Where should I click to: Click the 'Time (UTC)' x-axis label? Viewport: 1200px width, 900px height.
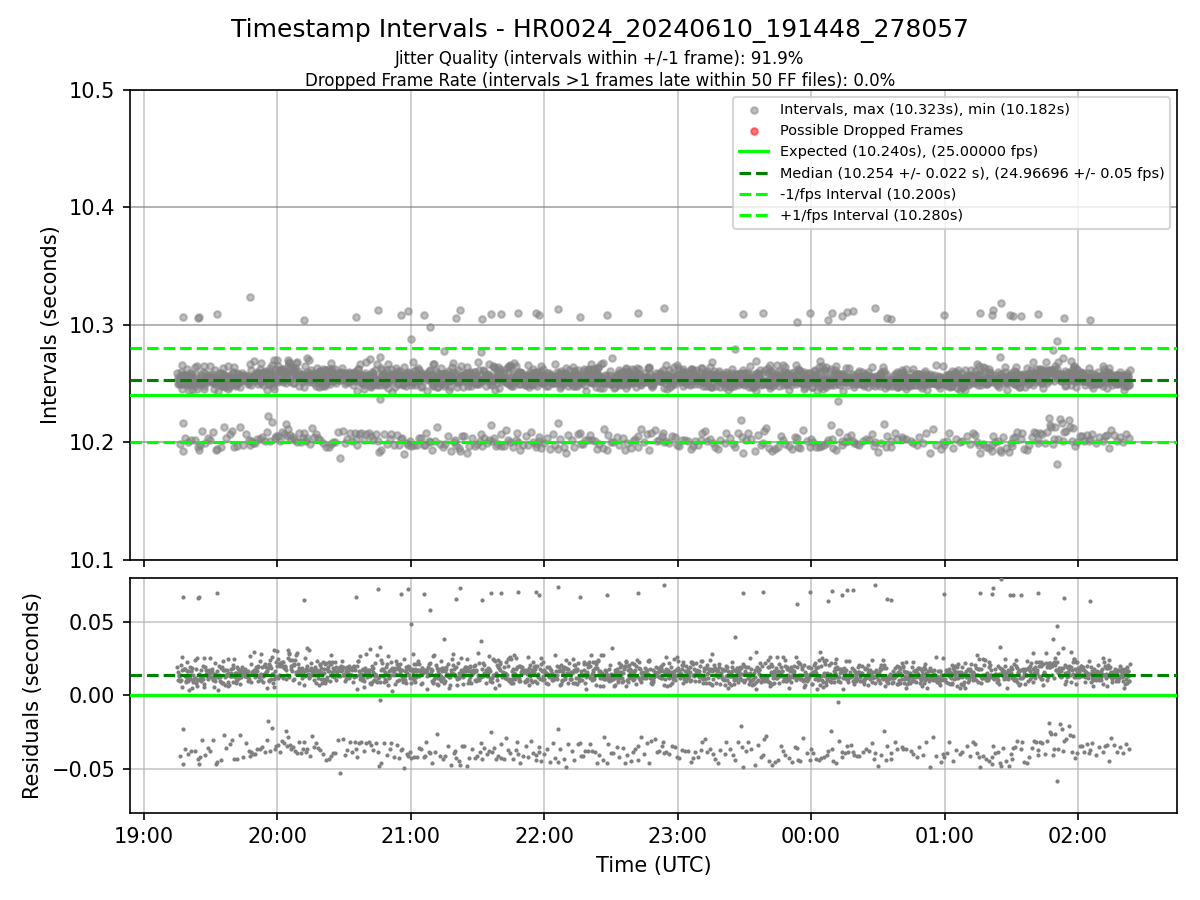(653, 865)
